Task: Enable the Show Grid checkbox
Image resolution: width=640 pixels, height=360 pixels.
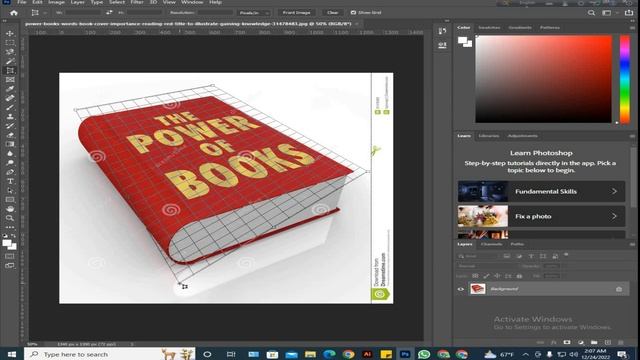Action: 353,13
